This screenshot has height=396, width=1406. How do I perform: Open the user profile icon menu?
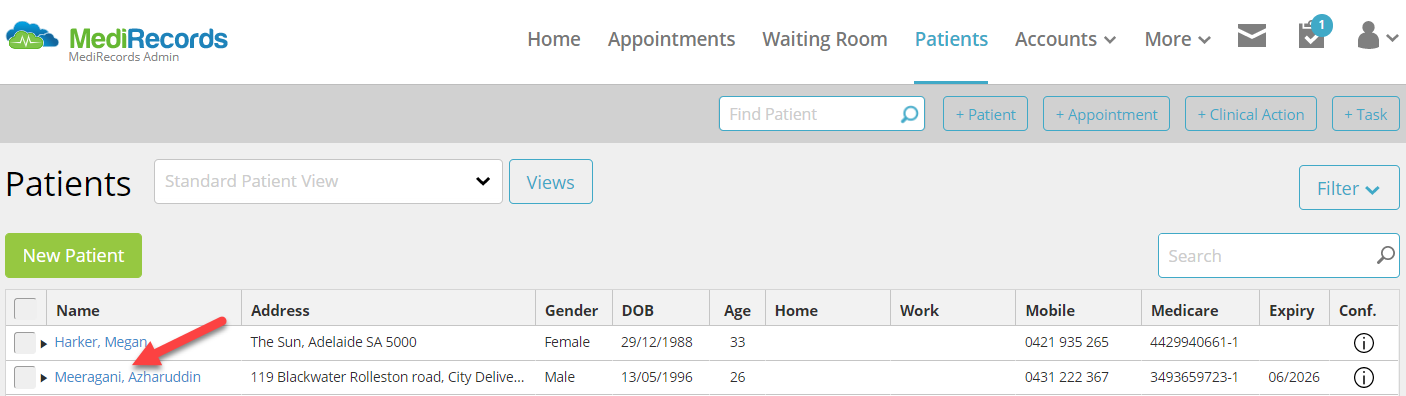[x=1377, y=36]
